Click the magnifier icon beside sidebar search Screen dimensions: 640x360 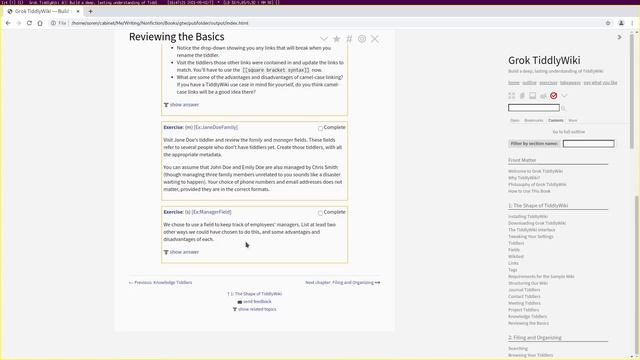click(x=564, y=108)
